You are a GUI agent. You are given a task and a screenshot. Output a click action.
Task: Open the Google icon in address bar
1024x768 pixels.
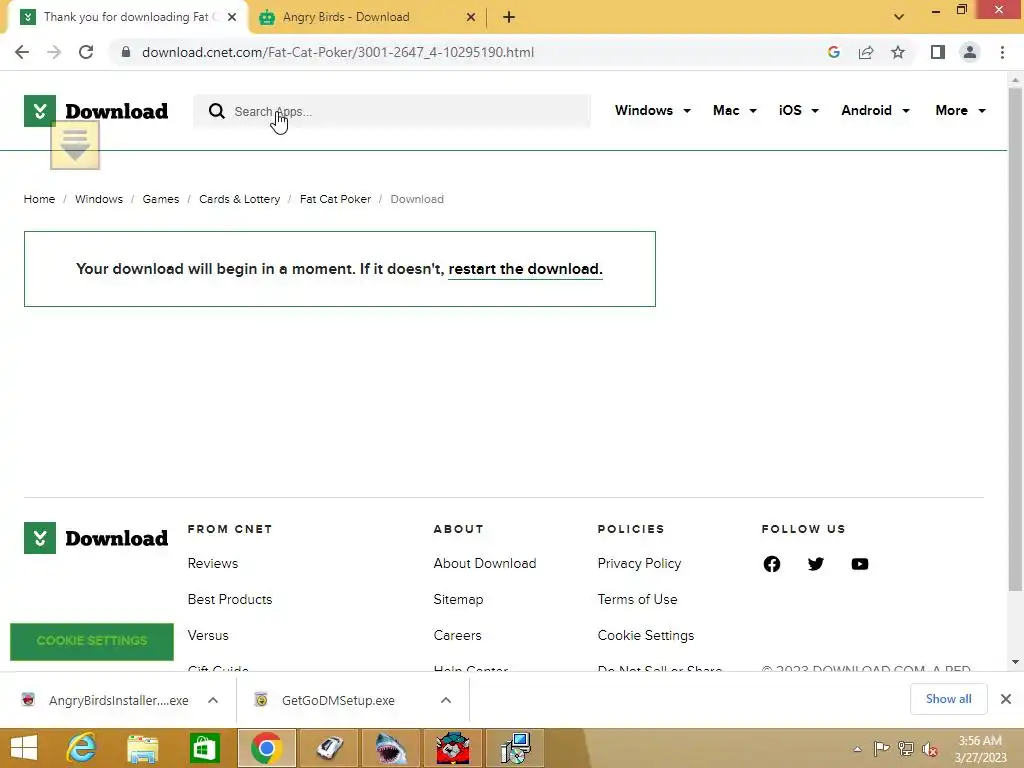(x=833, y=52)
